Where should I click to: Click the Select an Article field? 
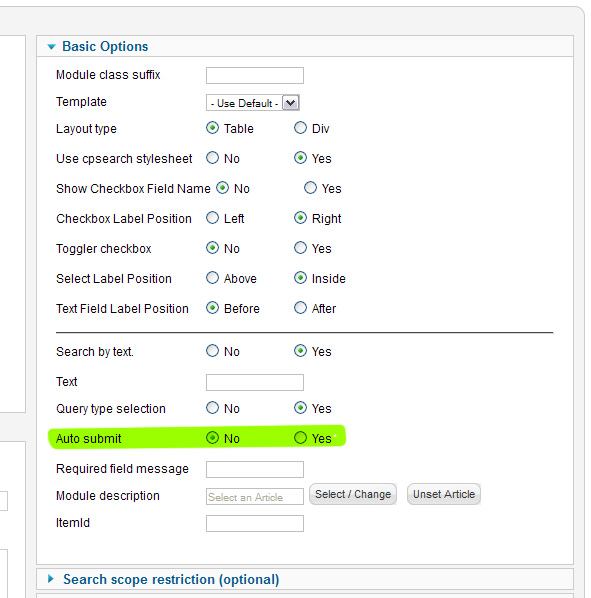coord(255,497)
